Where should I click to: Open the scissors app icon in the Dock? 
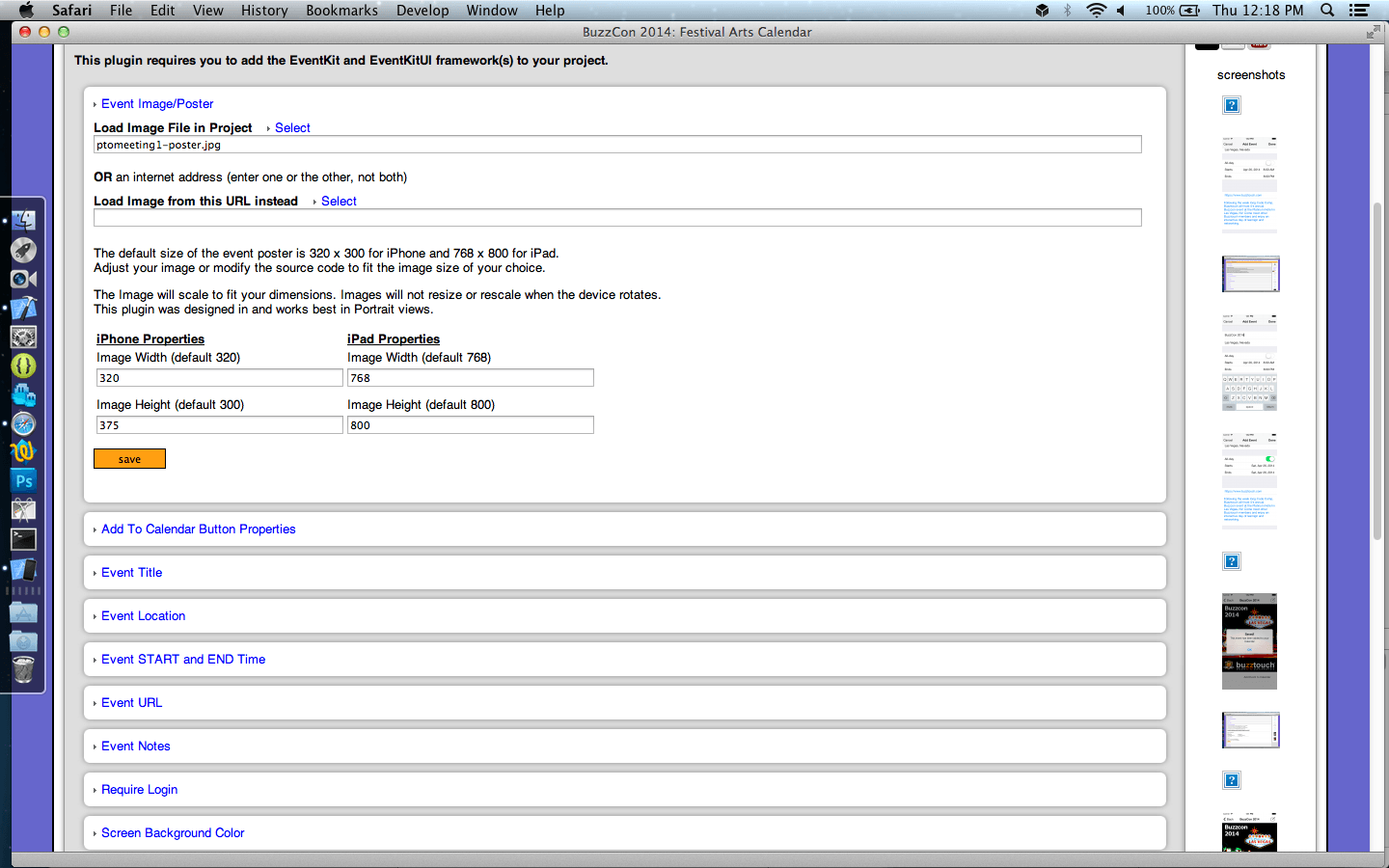(23, 509)
